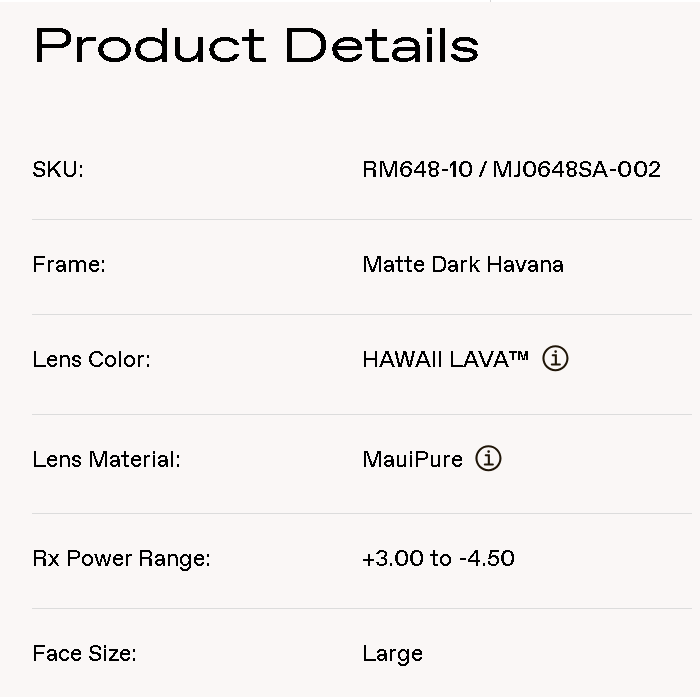
Task: Click the "Lens Color:" label
Action: click(91, 360)
